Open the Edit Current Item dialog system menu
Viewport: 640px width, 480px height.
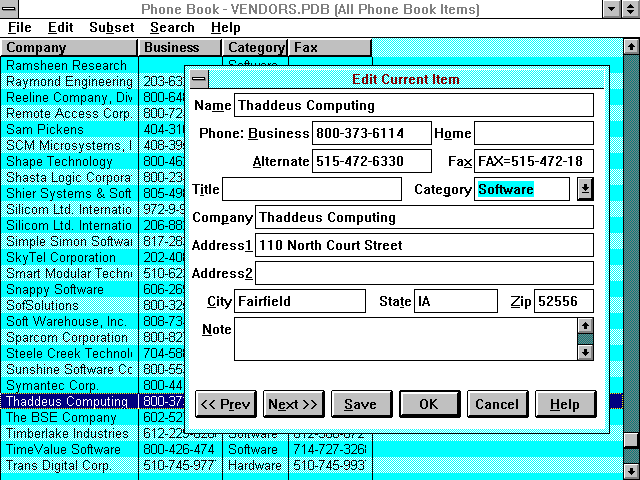point(199,79)
